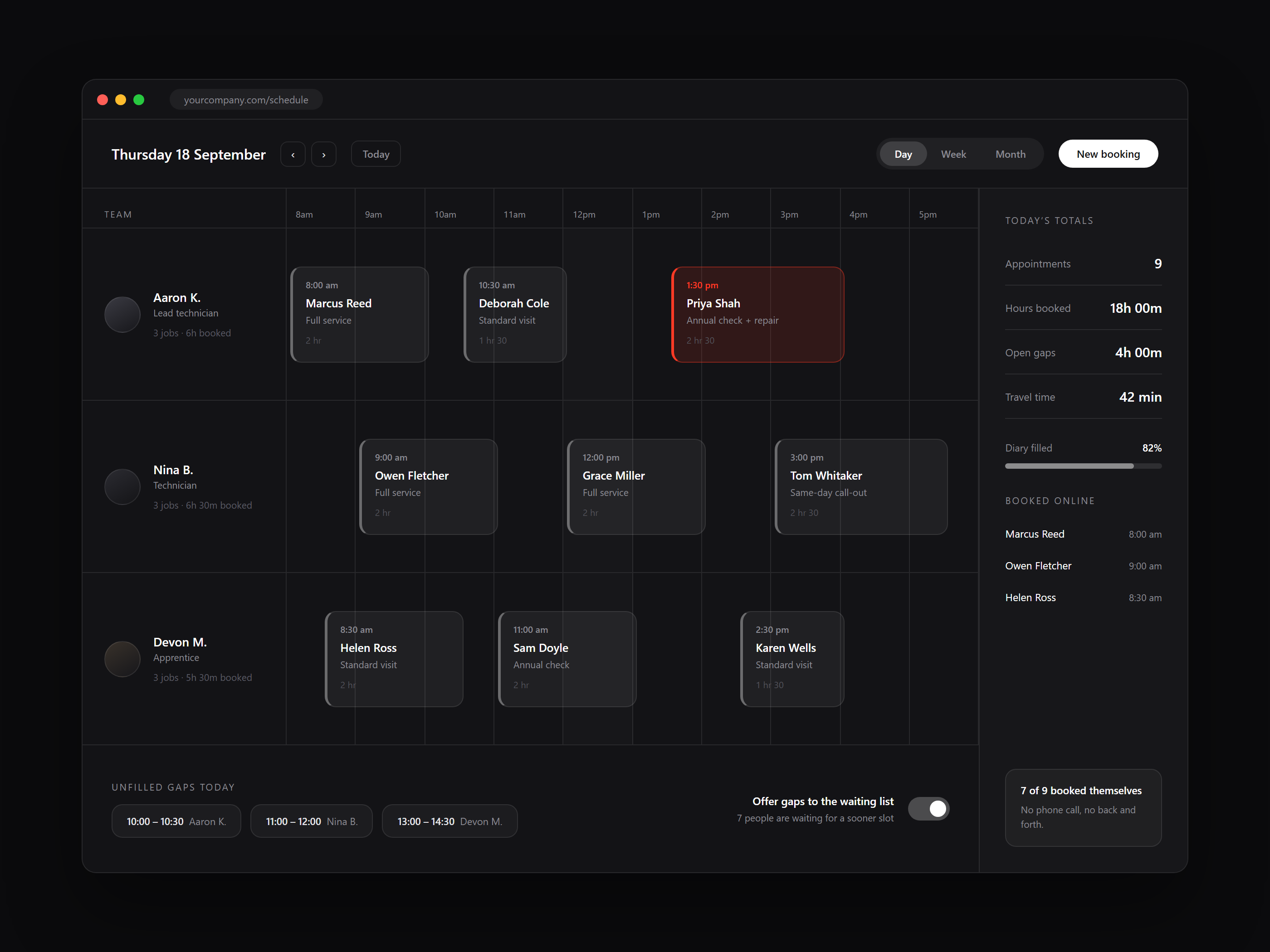The width and height of the screenshot is (1270, 952).
Task: Select the 11:00 – 12:00 Nina B. gap
Action: pyautogui.click(x=312, y=821)
